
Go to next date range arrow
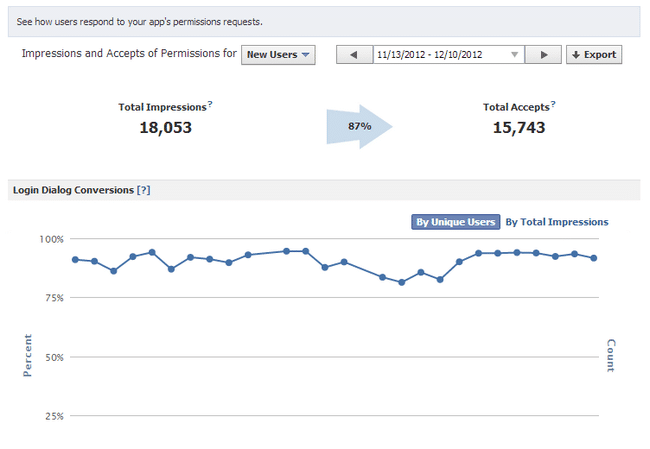pos(544,55)
